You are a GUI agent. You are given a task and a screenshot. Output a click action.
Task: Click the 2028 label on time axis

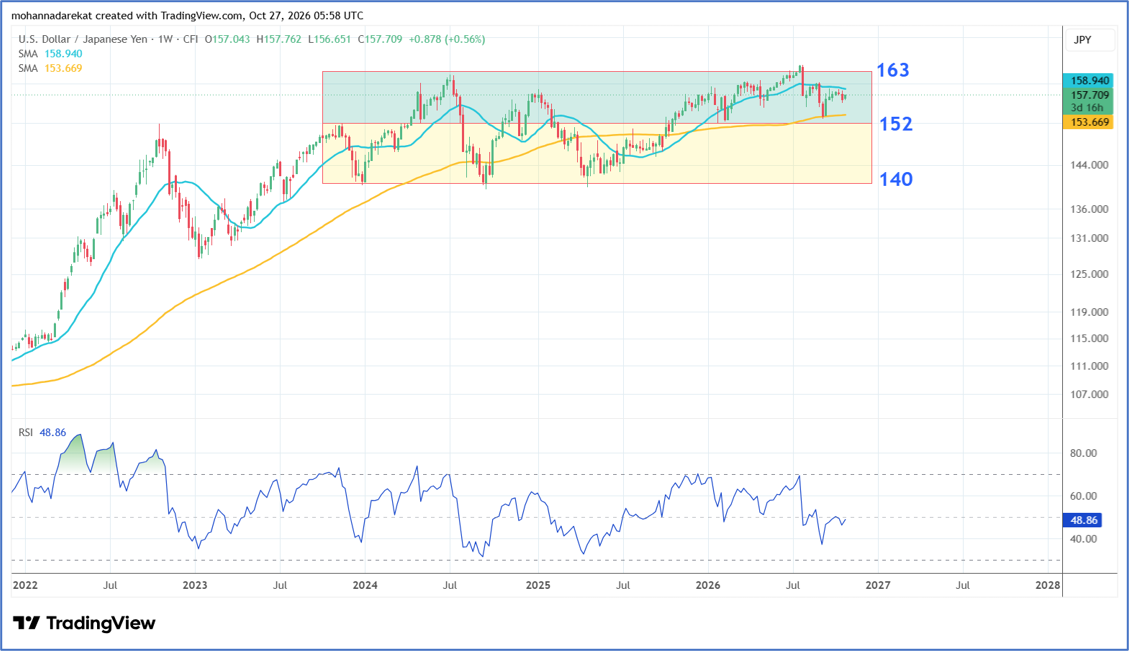[1048, 585]
